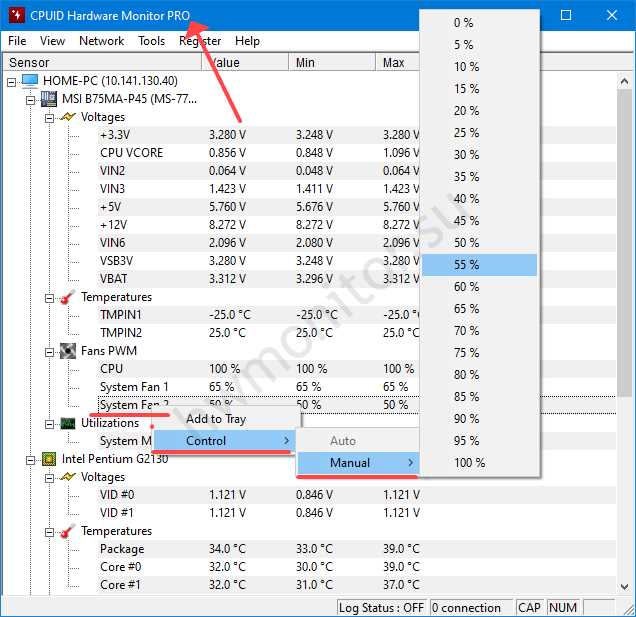The height and width of the screenshot is (617, 636).
Task: Click the Sensor column header
Action: [102, 62]
